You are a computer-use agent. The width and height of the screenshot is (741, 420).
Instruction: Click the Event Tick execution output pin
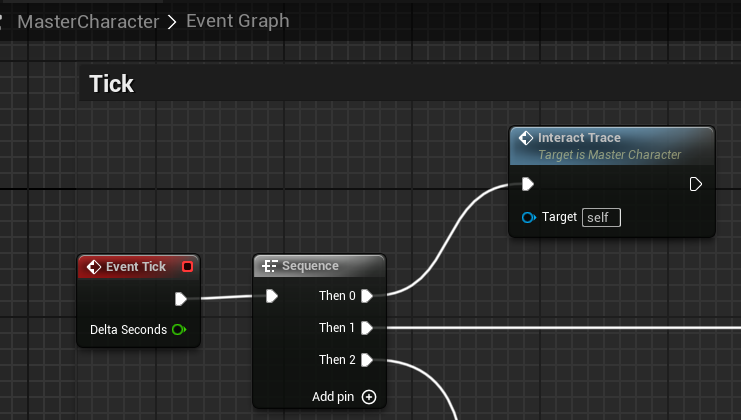tap(181, 299)
